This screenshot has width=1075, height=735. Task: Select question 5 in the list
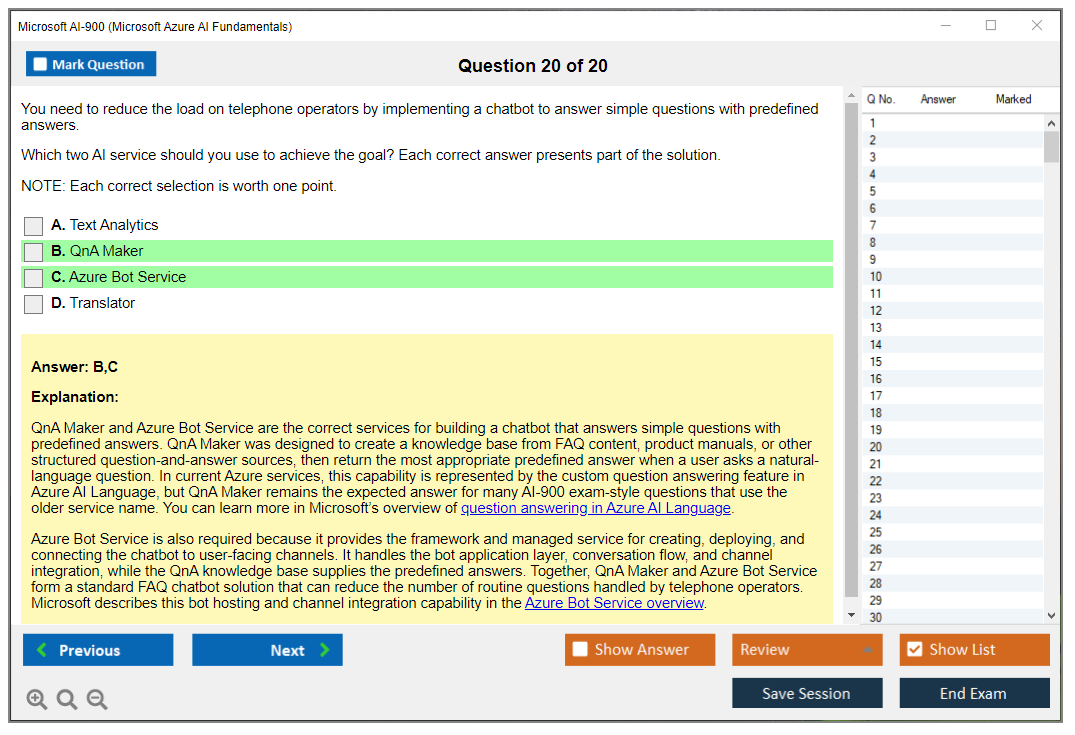[953, 191]
